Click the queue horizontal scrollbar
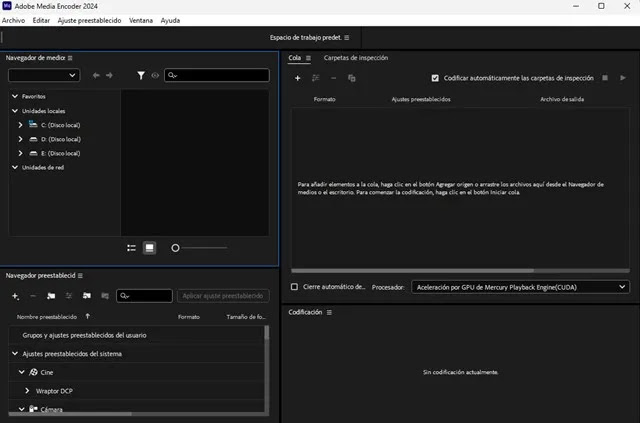Screen dimensions: 640x423 click(412, 271)
